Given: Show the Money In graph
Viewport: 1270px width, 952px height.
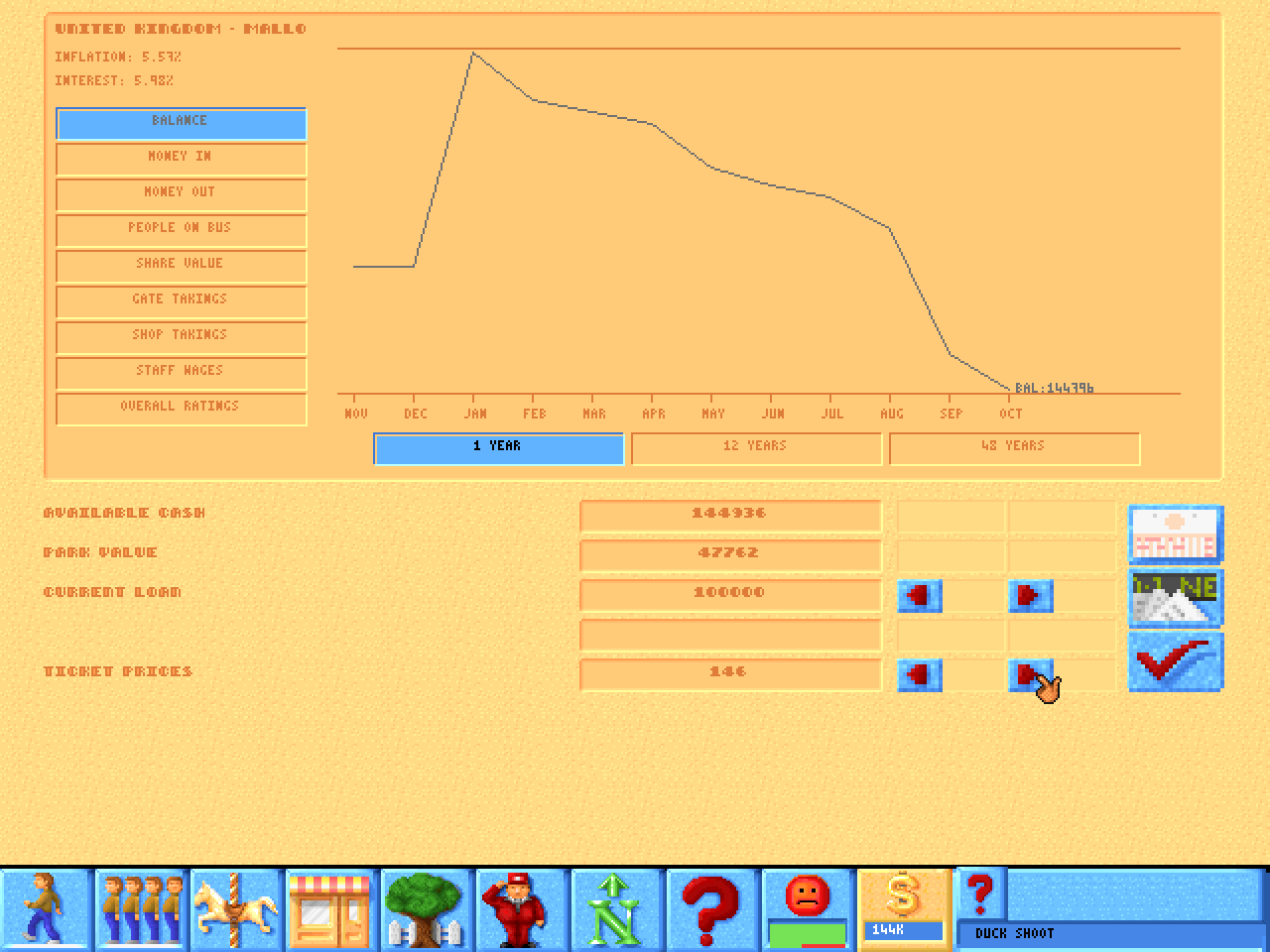Looking at the screenshot, I should click(x=181, y=159).
